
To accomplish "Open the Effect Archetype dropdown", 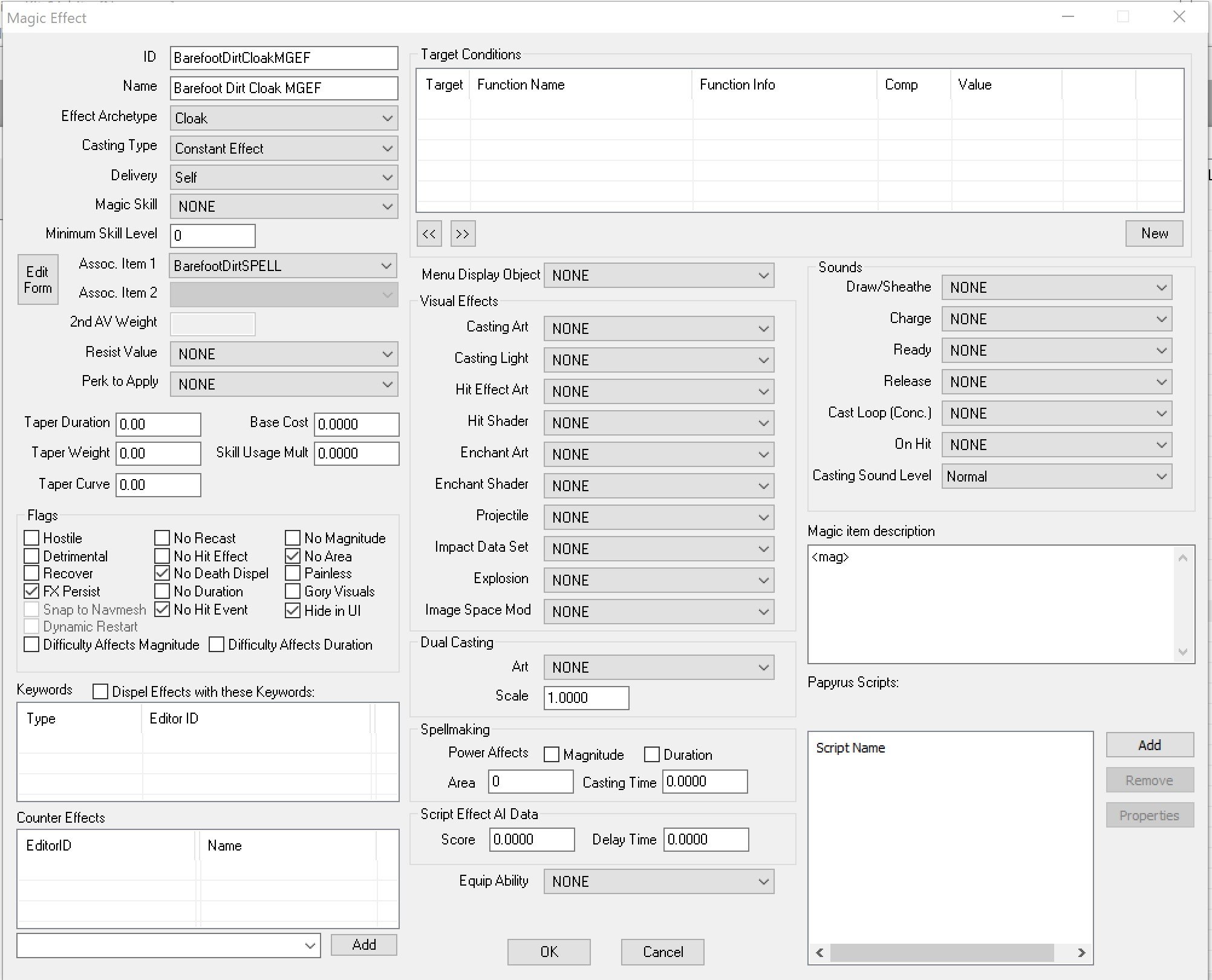I will click(x=284, y=118).
